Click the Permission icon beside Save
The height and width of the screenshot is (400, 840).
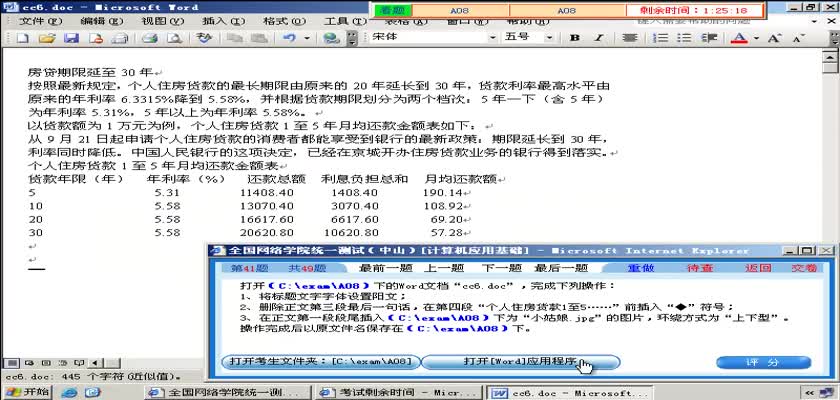pos(96,38)
